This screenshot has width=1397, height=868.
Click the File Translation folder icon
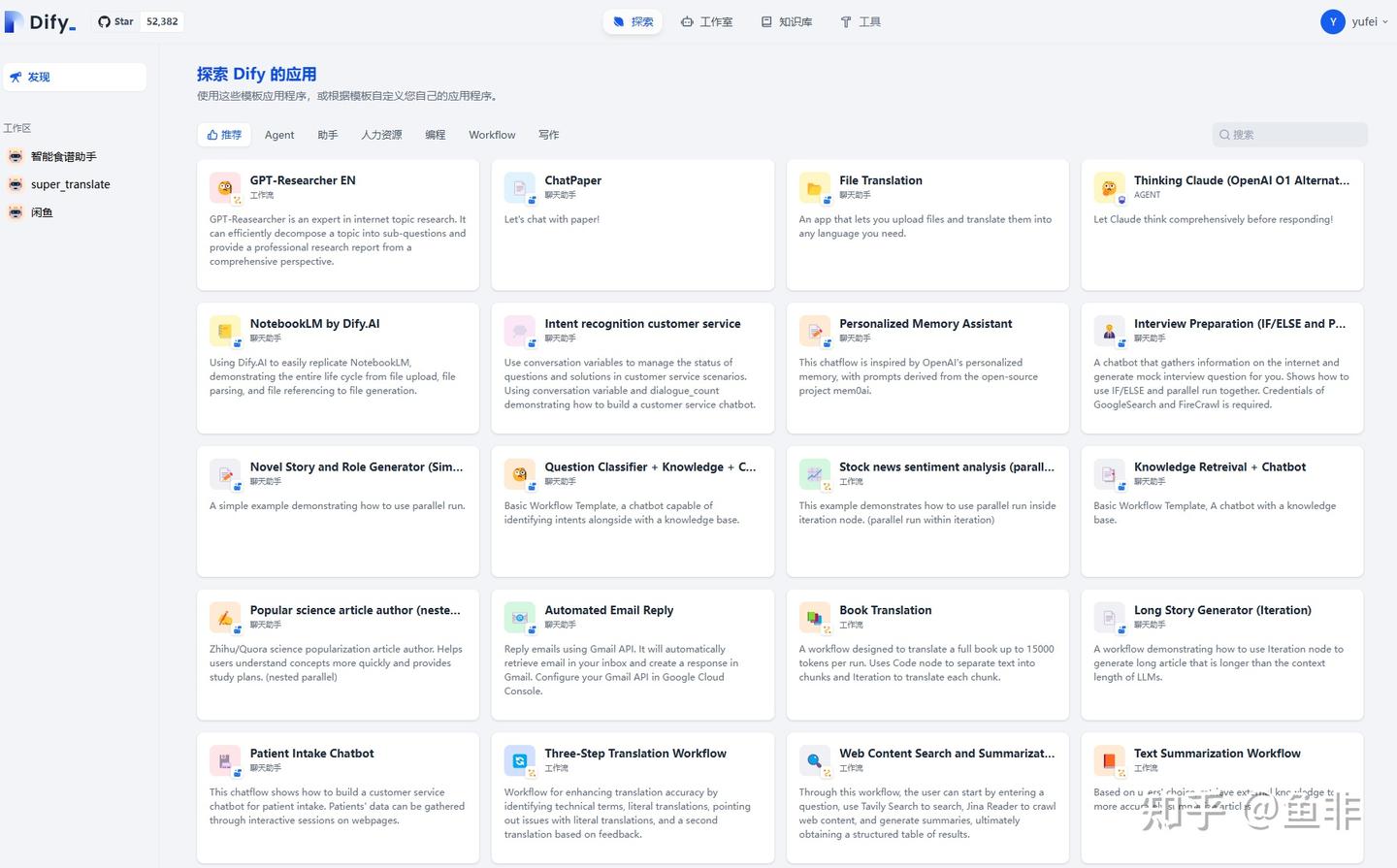coord(815,187)
